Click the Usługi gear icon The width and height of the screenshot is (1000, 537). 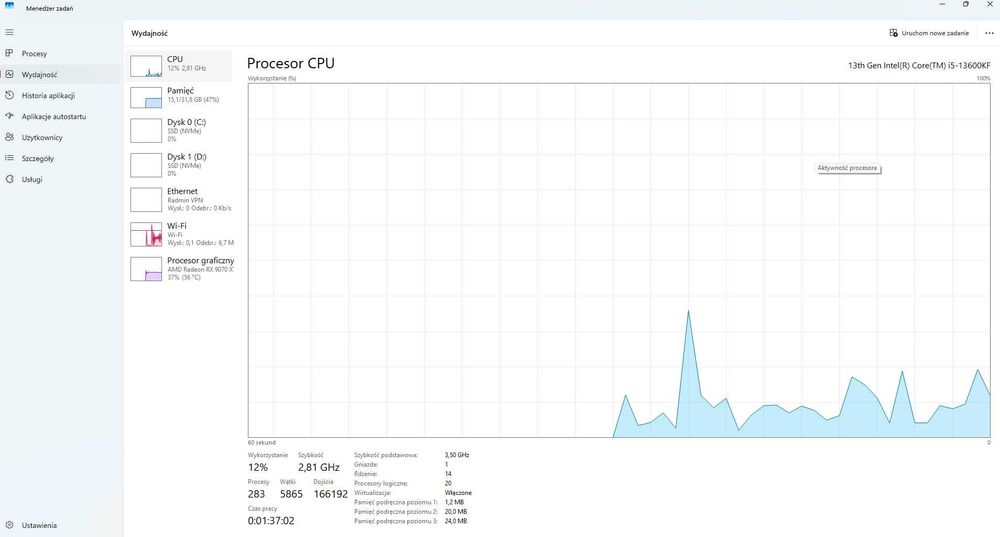click(10, 179)
